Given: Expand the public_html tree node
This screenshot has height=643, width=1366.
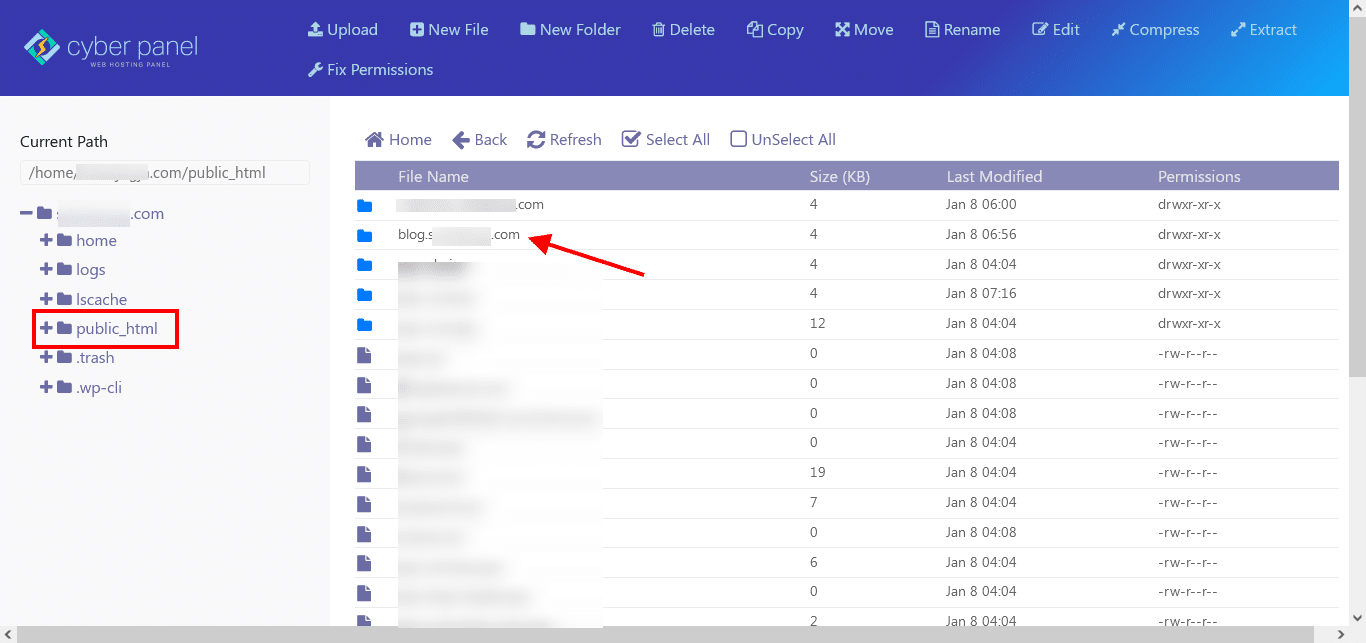Looking at the screenshot, I should coord(46,328).
